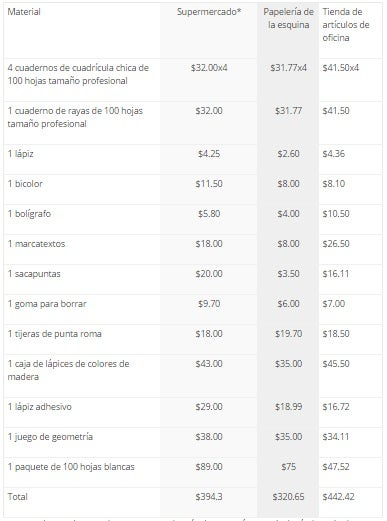Click the $3.50 sacapuntas price
387x521 pixels.
(x=288, y=274)
